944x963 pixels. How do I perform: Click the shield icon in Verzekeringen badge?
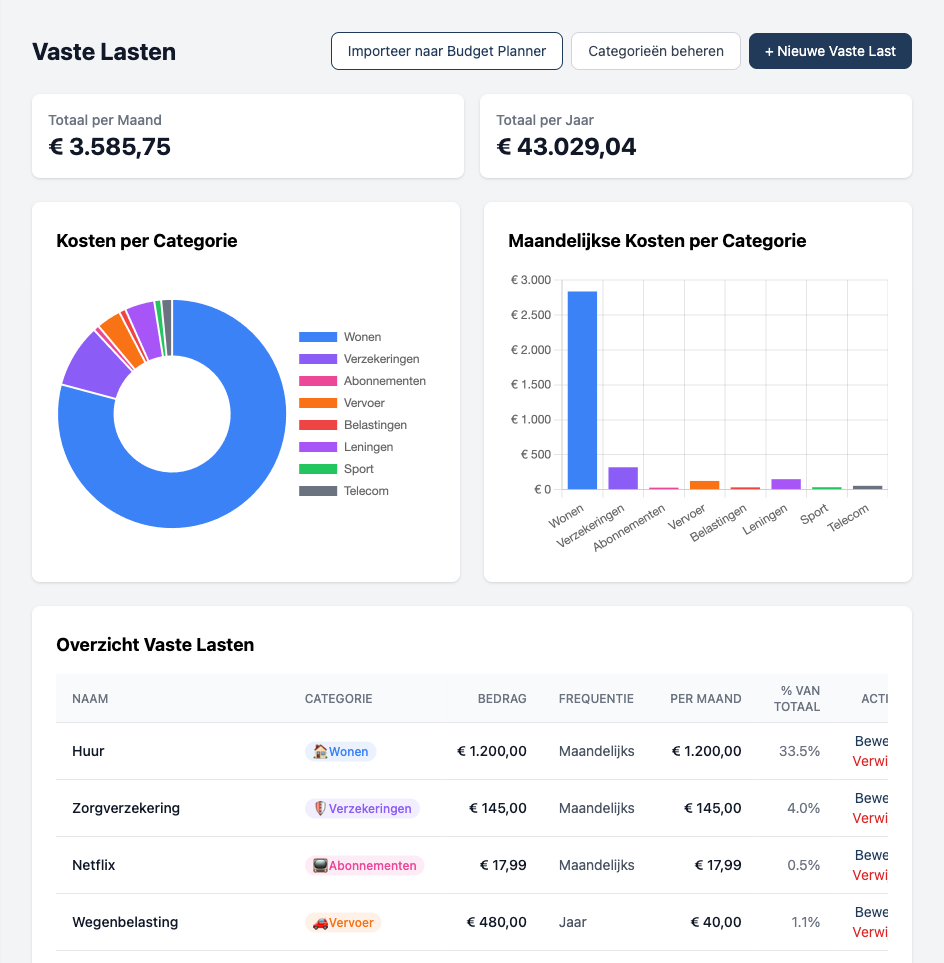click(x=320, y=808)
